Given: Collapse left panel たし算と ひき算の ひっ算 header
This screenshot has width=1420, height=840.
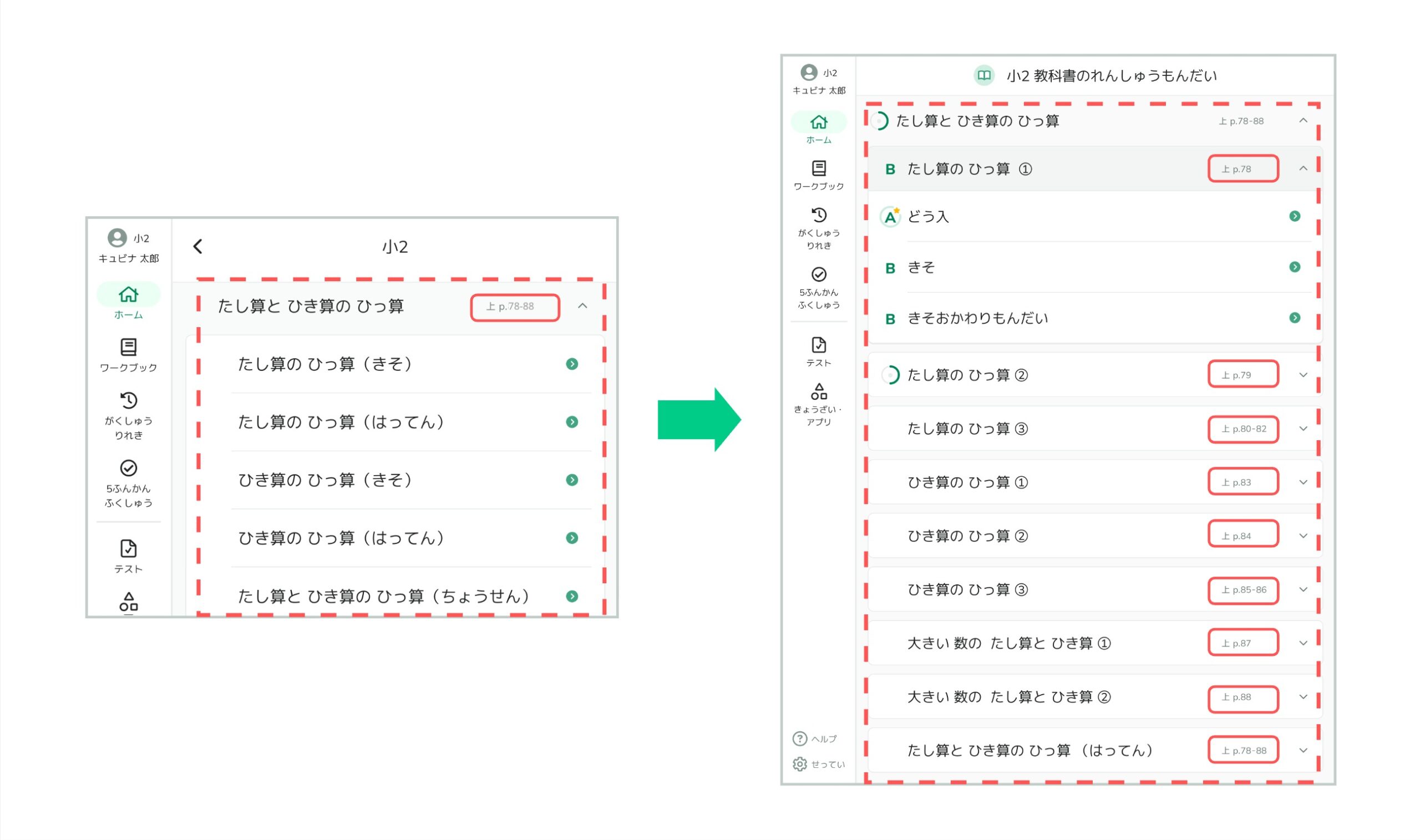Looking at the screenshot, I should pyautogui.click(x=582, y=306).
